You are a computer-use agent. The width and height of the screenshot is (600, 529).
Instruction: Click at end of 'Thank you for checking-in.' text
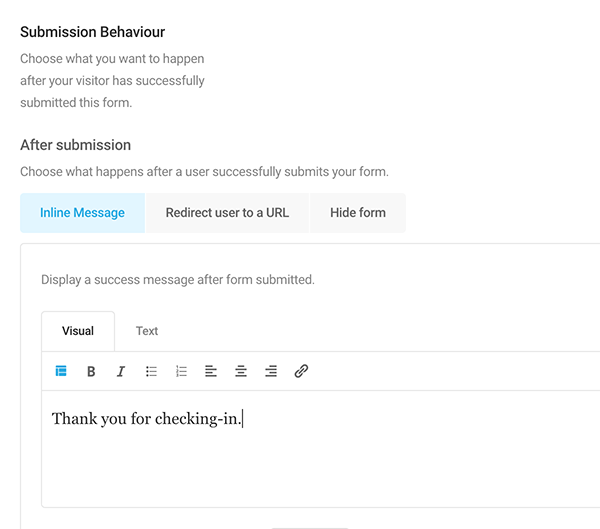pyautogui.click(x=242, y=419)
